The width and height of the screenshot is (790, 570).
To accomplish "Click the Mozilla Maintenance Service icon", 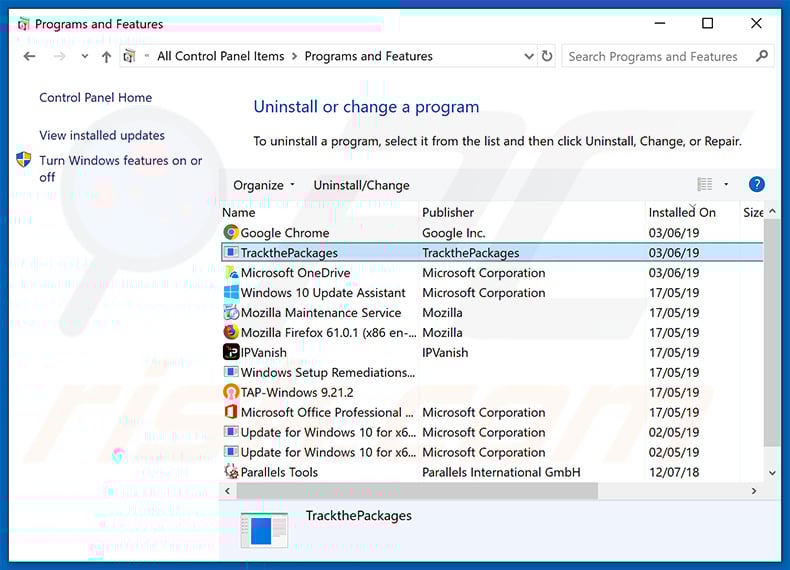I will tap(231, 312).
